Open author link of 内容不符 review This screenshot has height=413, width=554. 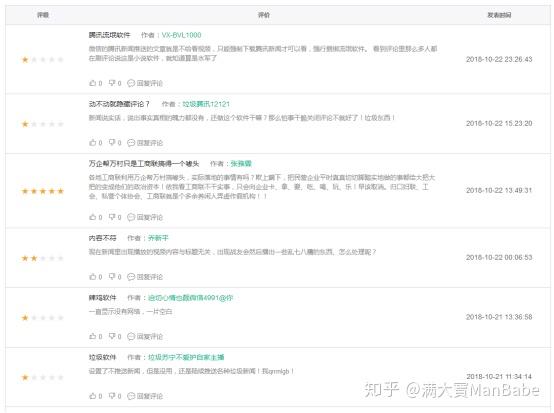pos(158,238)
